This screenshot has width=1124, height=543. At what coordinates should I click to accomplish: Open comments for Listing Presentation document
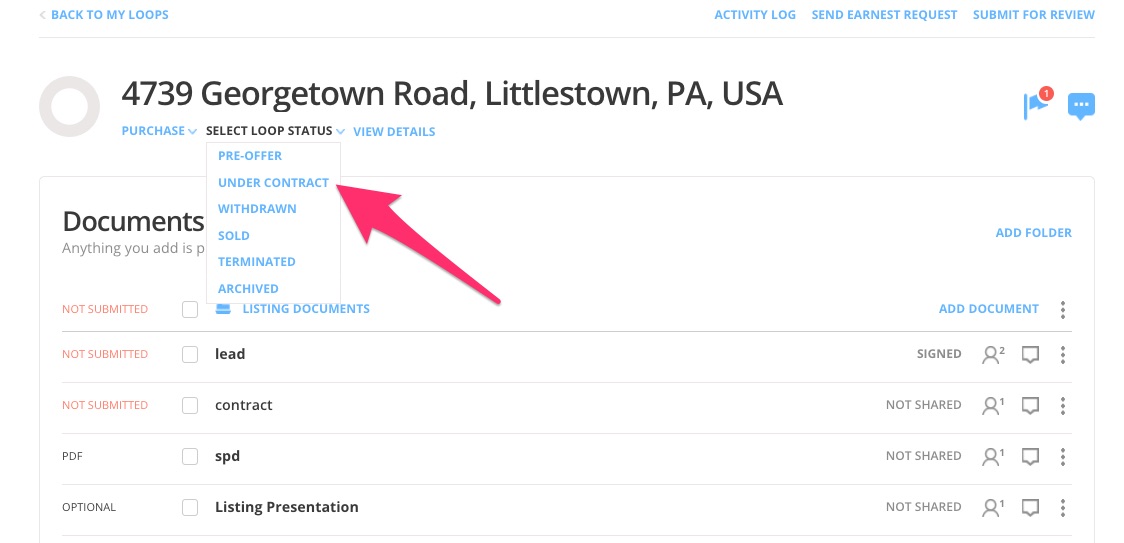1031,507
